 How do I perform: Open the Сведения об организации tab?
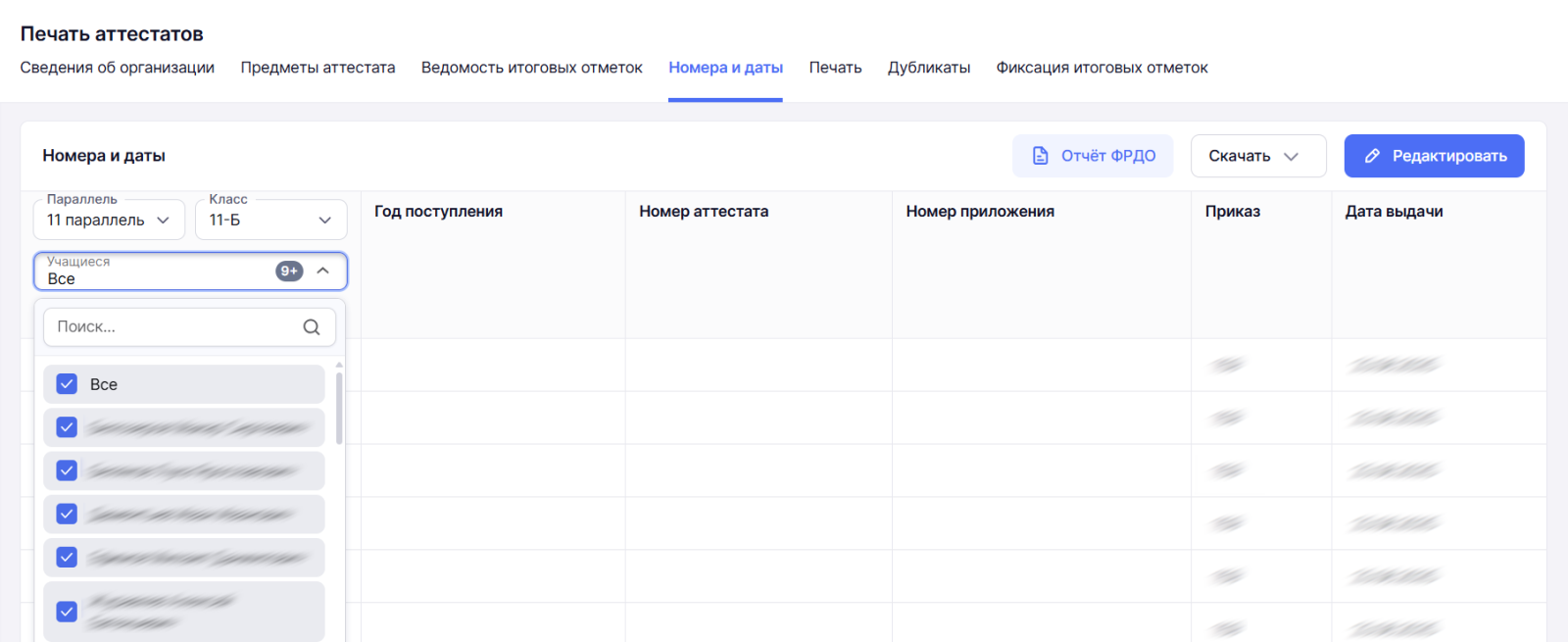pos(118,68)
